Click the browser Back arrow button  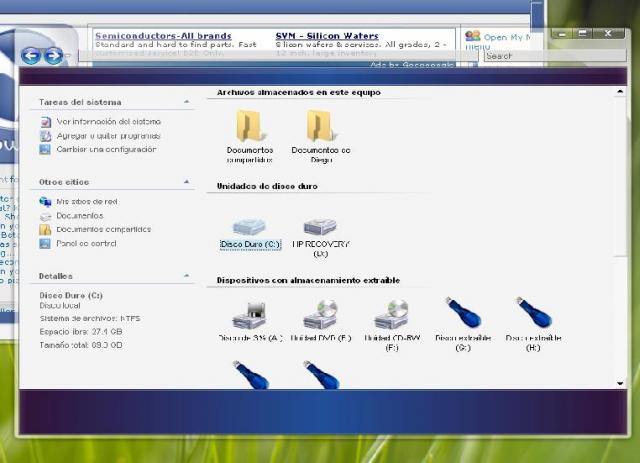[x=31, y=56]
